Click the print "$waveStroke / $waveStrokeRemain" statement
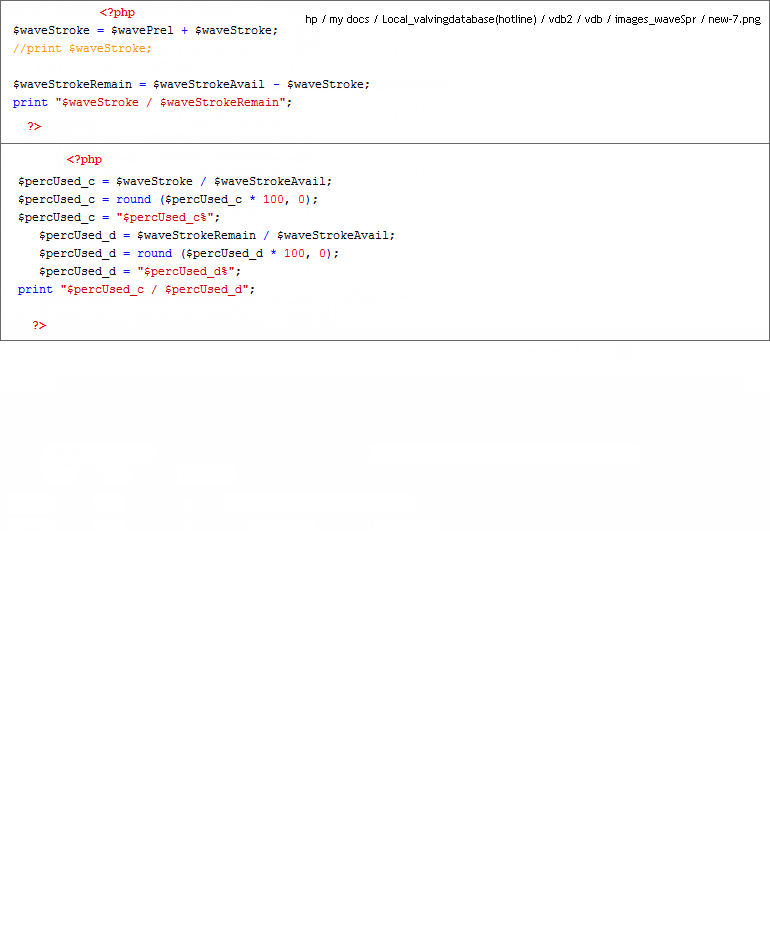Image resolution: width=770 pixels, height=932 pixels. click(x=152, y=102)
